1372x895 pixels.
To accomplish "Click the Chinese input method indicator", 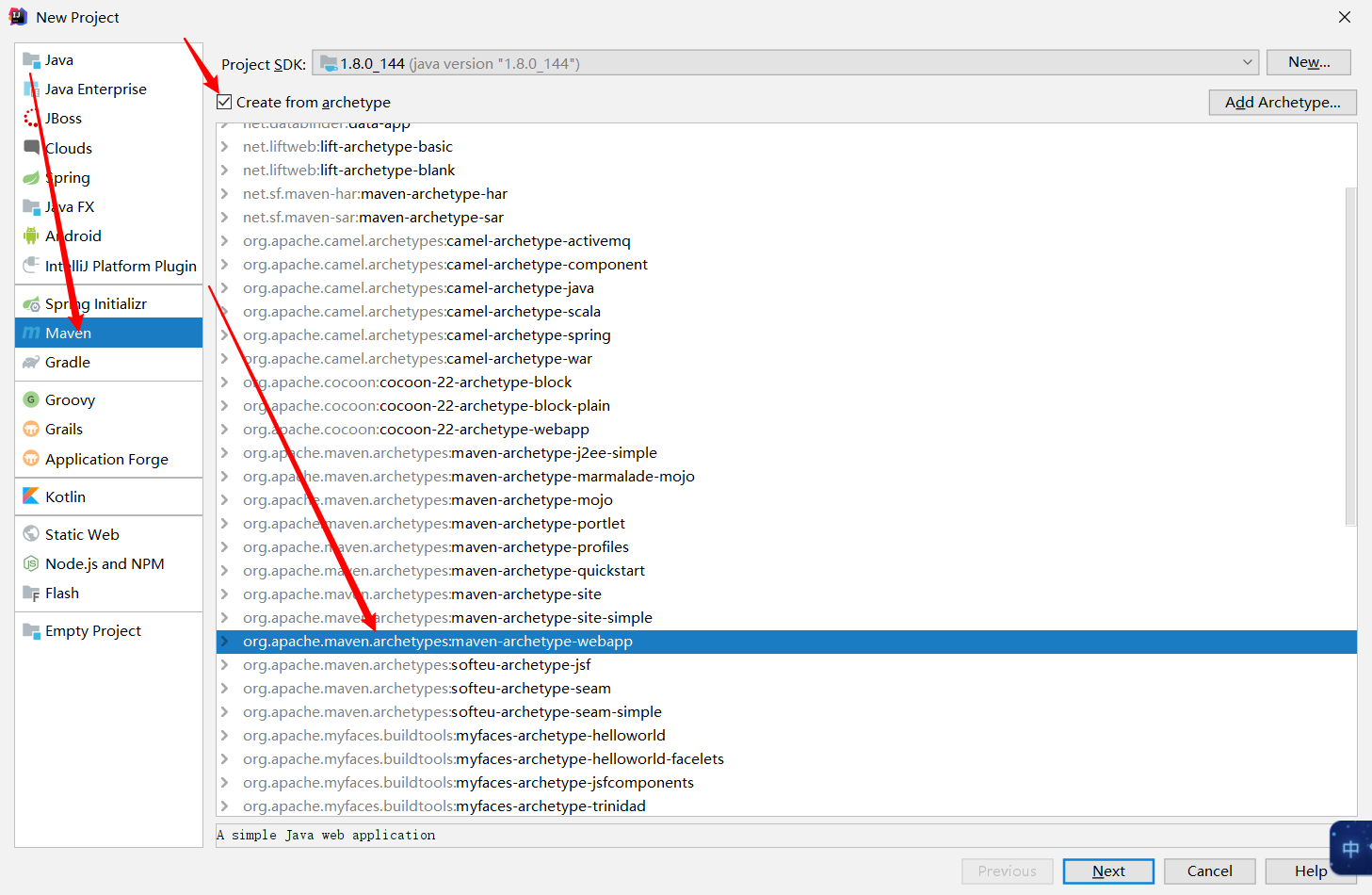I will pyautogui.click(x=1350, y=849).
